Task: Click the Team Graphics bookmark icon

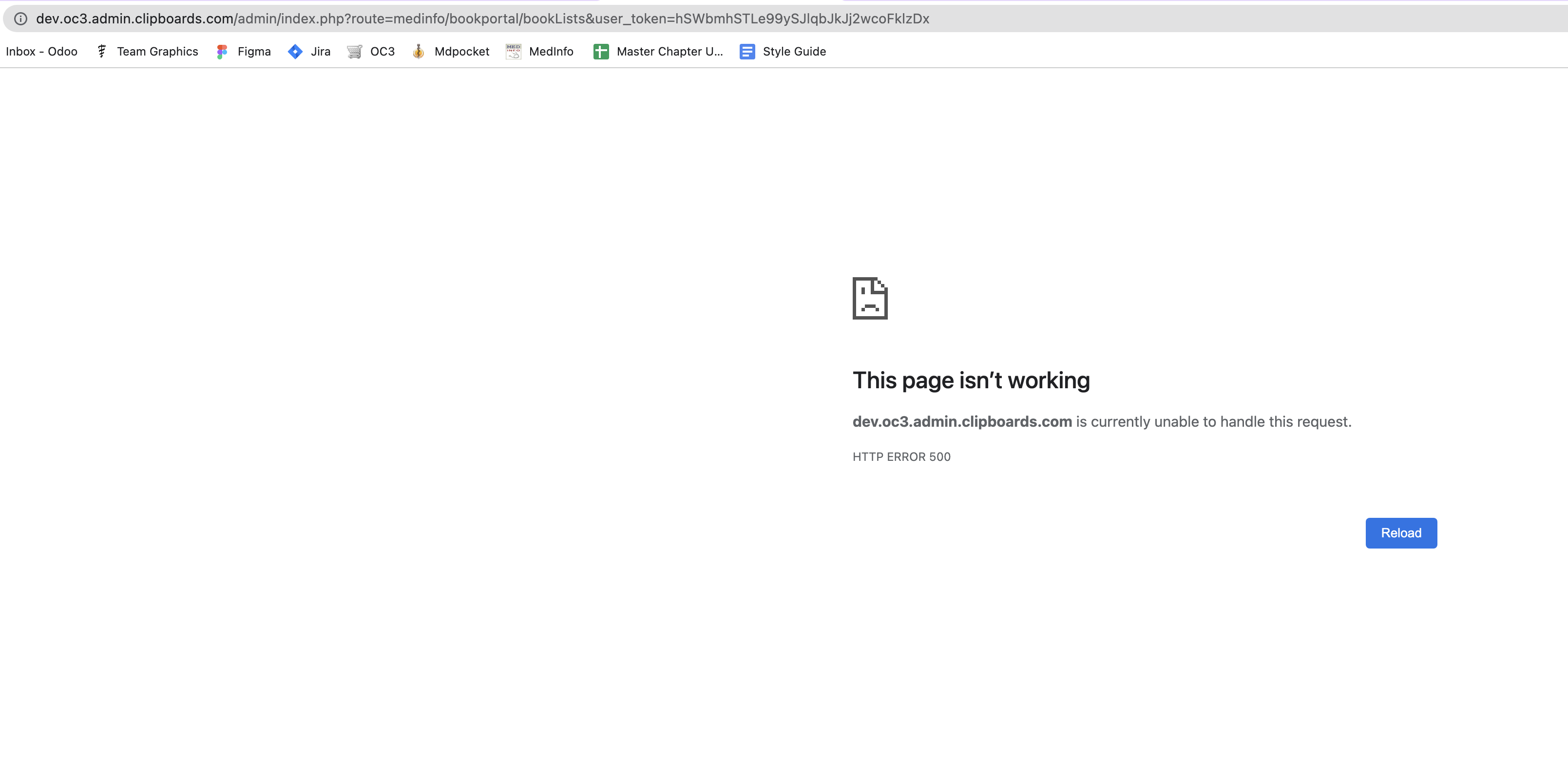Action: coord(102,52)
